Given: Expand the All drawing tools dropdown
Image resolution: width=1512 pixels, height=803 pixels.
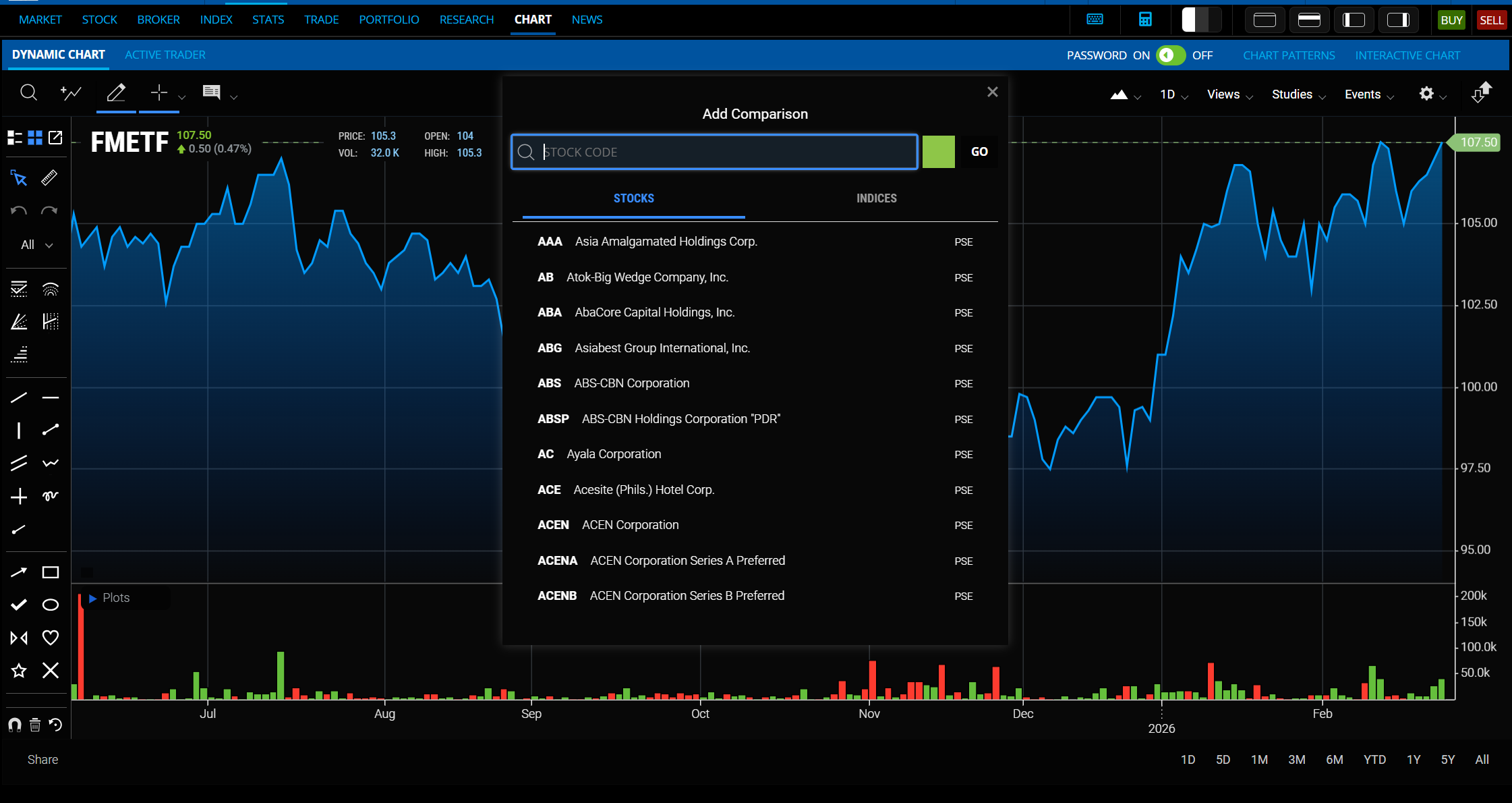Looking at the screenshot, I should coord(36,245).
